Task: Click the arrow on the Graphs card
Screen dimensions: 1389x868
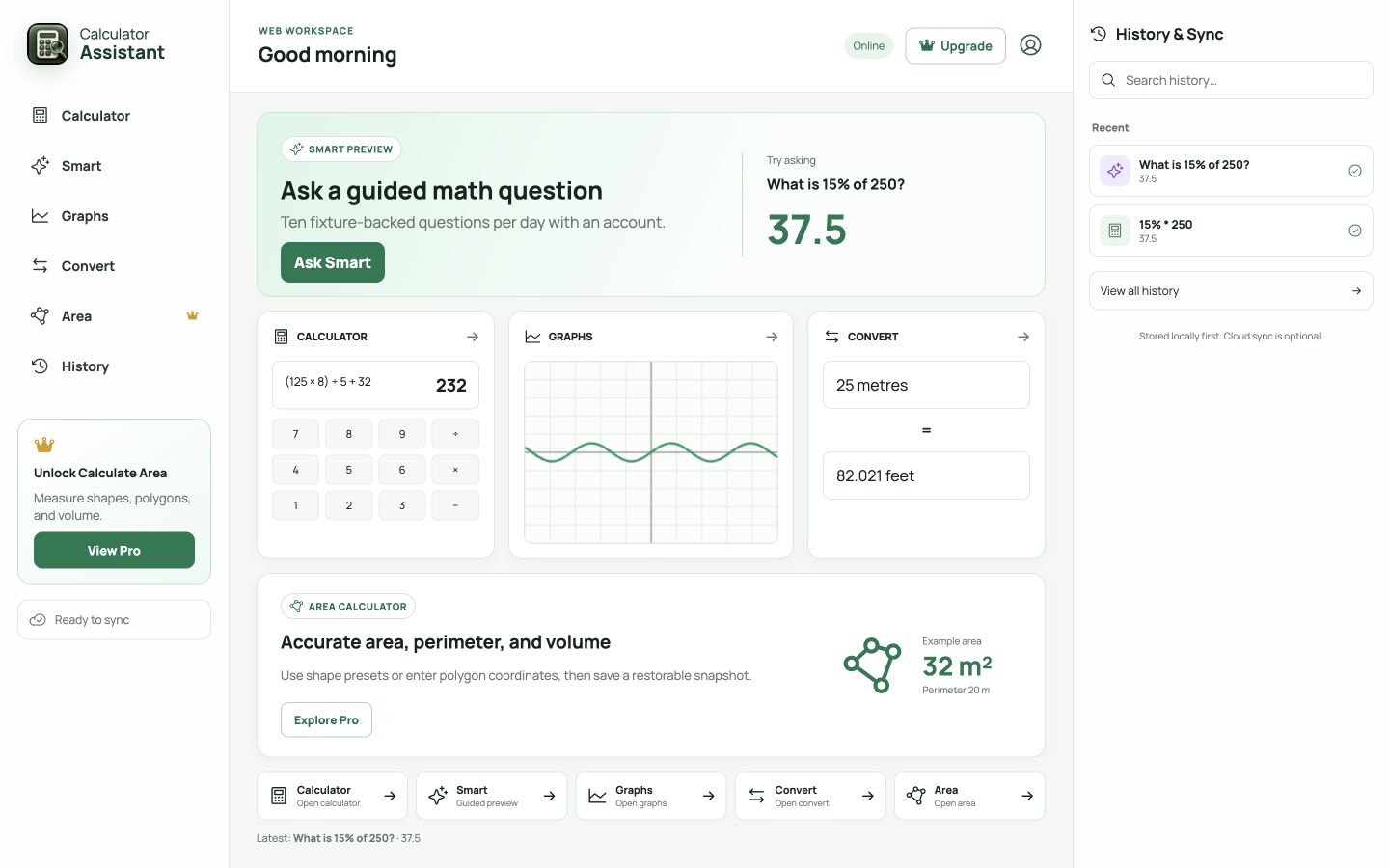Action: click(772, 337)
